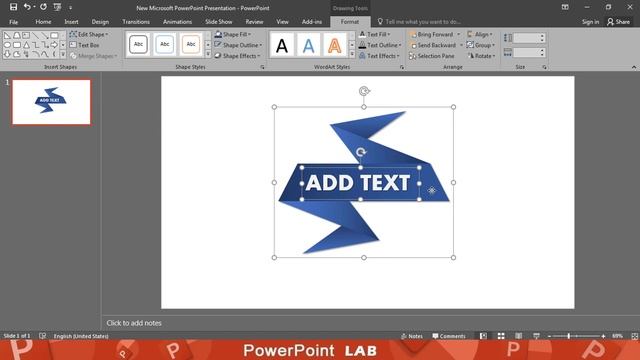640x360 pixels.
Task: Open the Selection Pane
Action: click(x=432, y=56)
